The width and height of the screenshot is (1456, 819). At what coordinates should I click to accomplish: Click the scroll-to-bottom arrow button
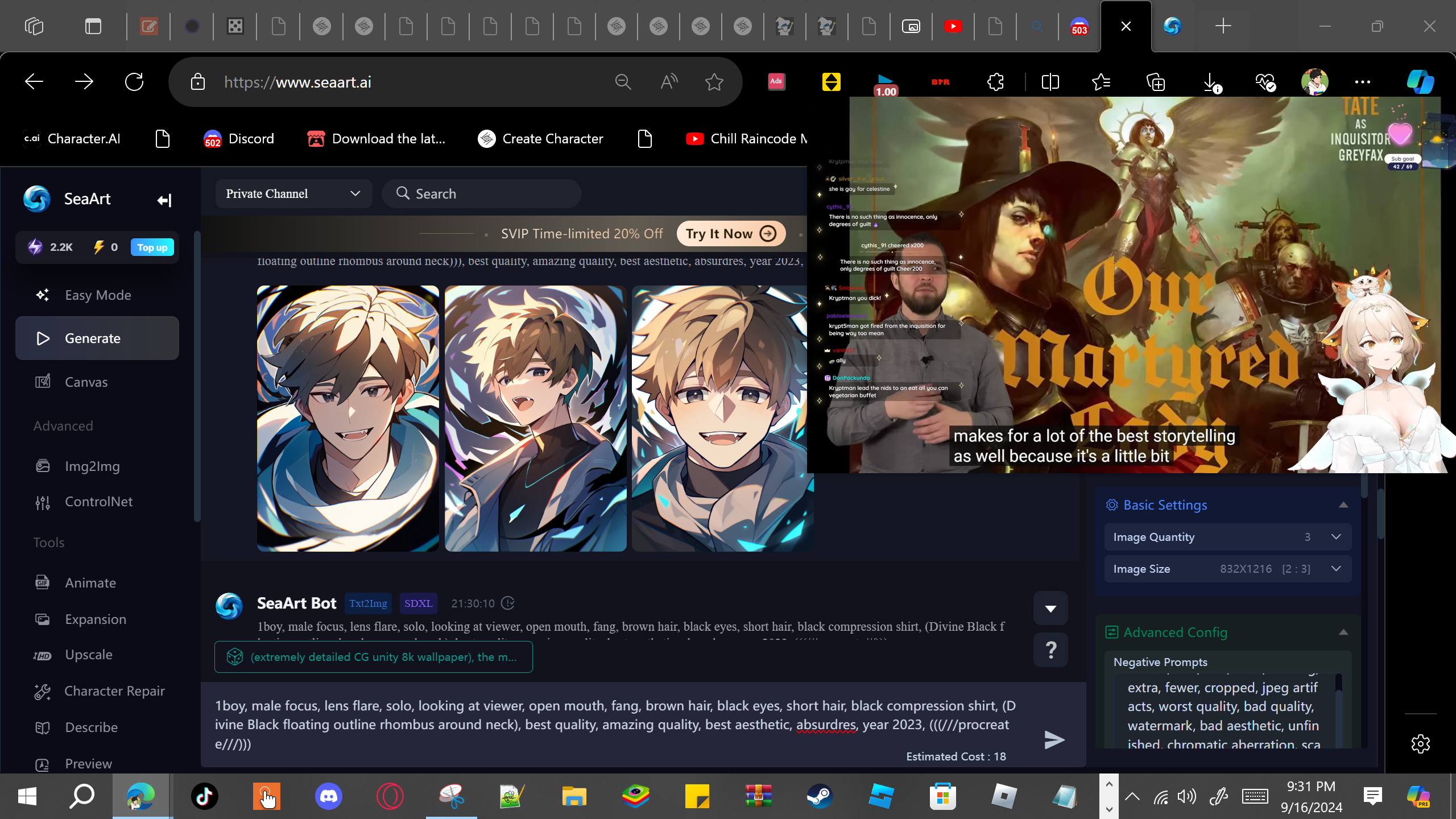coord(1050,609)
